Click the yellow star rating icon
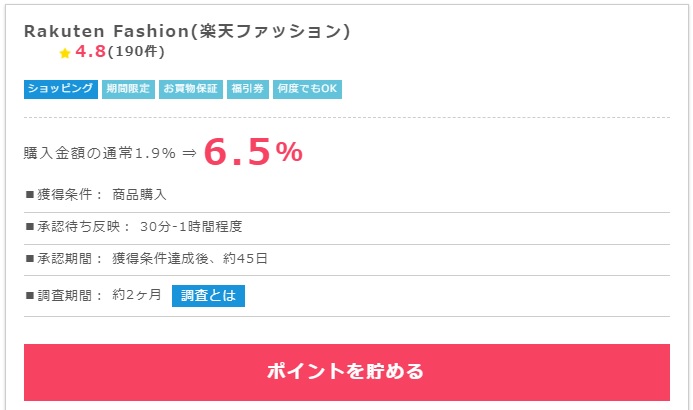693x410 pixels. pyautogui.click(x=65, y=53)
